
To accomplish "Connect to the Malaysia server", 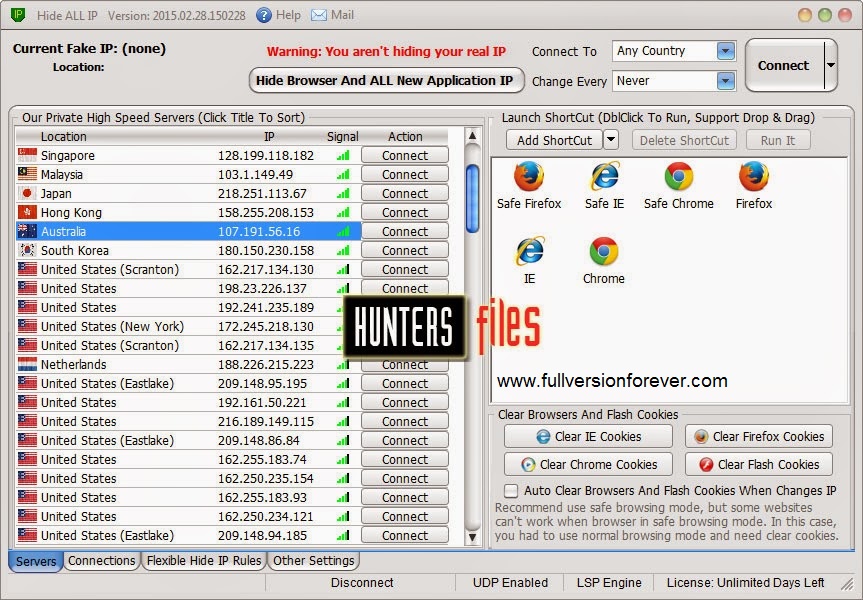I will pyautogui.click(x=405, y=174).
